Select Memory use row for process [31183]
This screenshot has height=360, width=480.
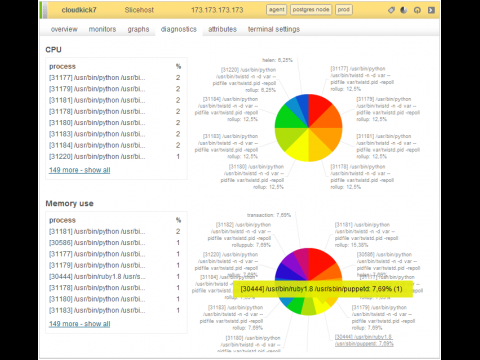(x=115, y=310)
